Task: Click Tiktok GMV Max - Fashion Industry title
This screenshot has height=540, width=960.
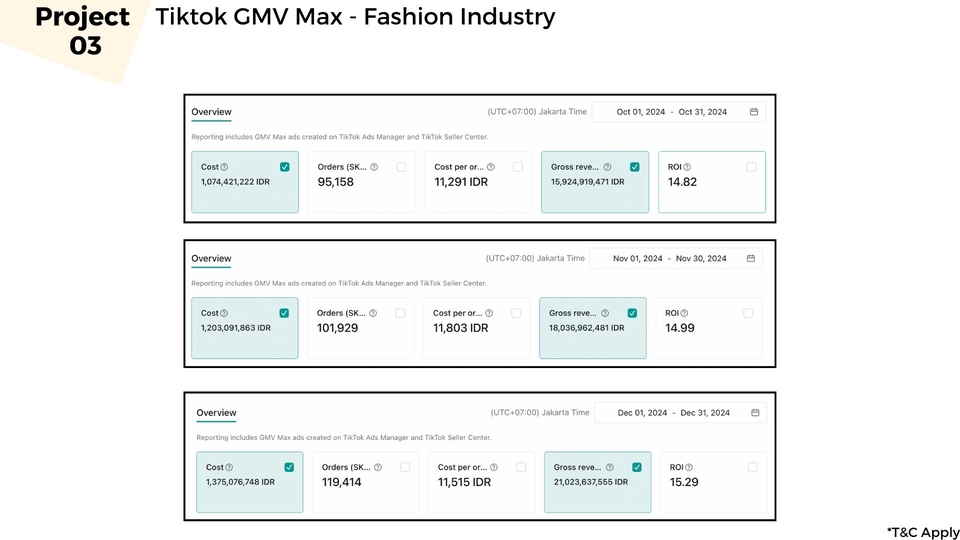Action: pyautogui.click(x=355, y=17)
